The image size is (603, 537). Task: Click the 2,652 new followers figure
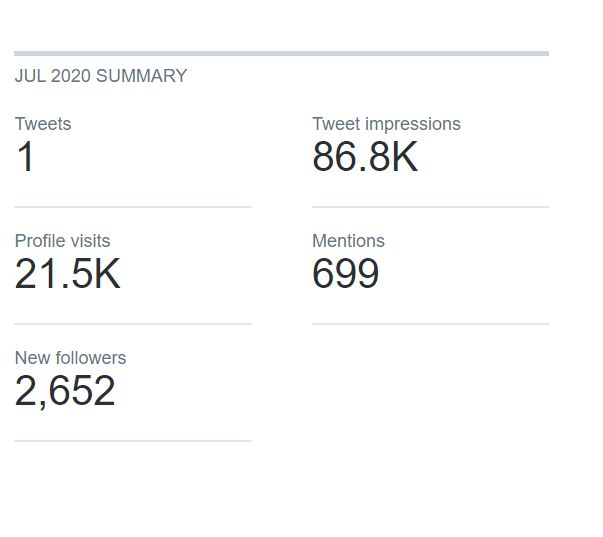click(65, 391)
